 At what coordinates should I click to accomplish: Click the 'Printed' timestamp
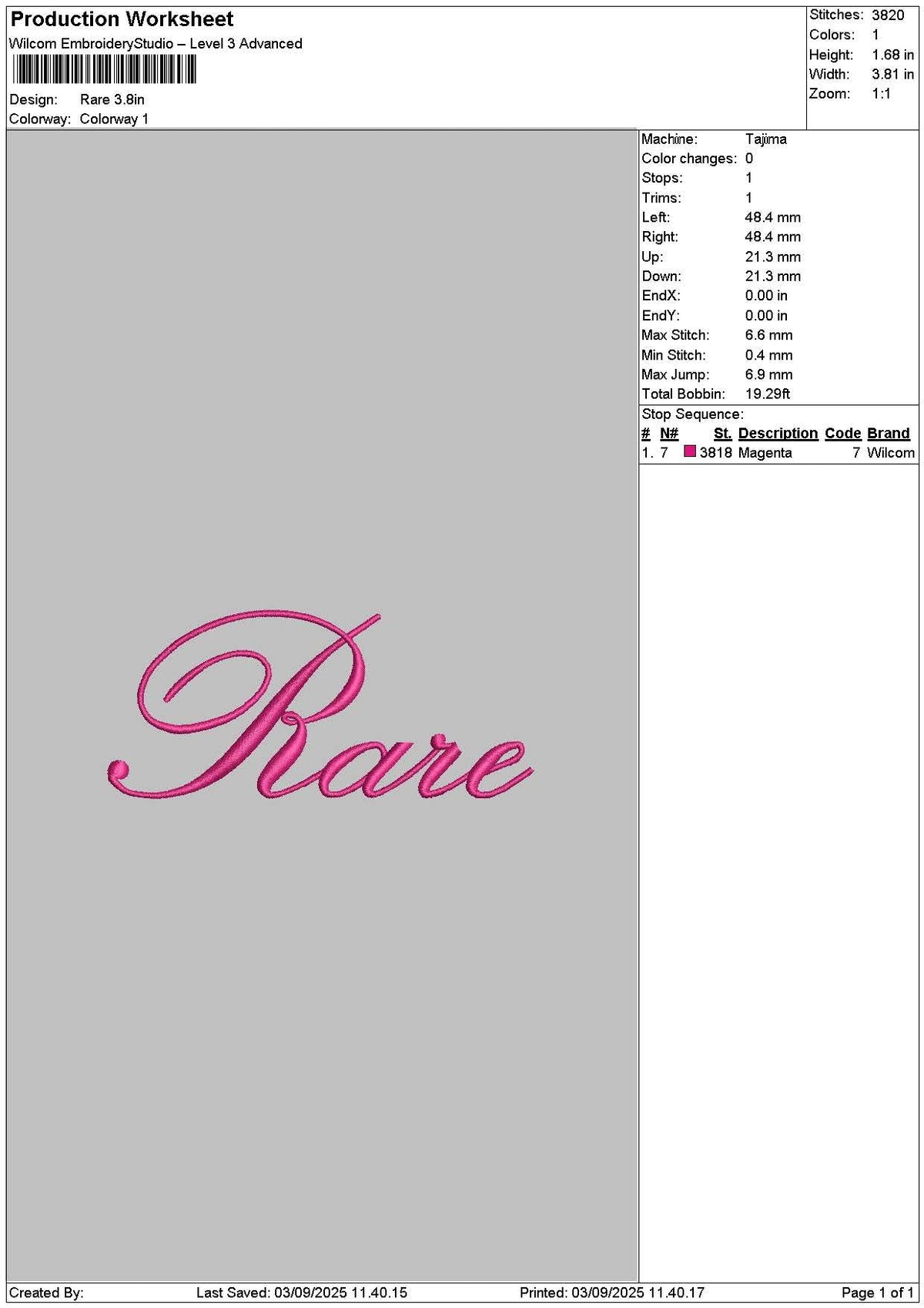[612, 1293]
